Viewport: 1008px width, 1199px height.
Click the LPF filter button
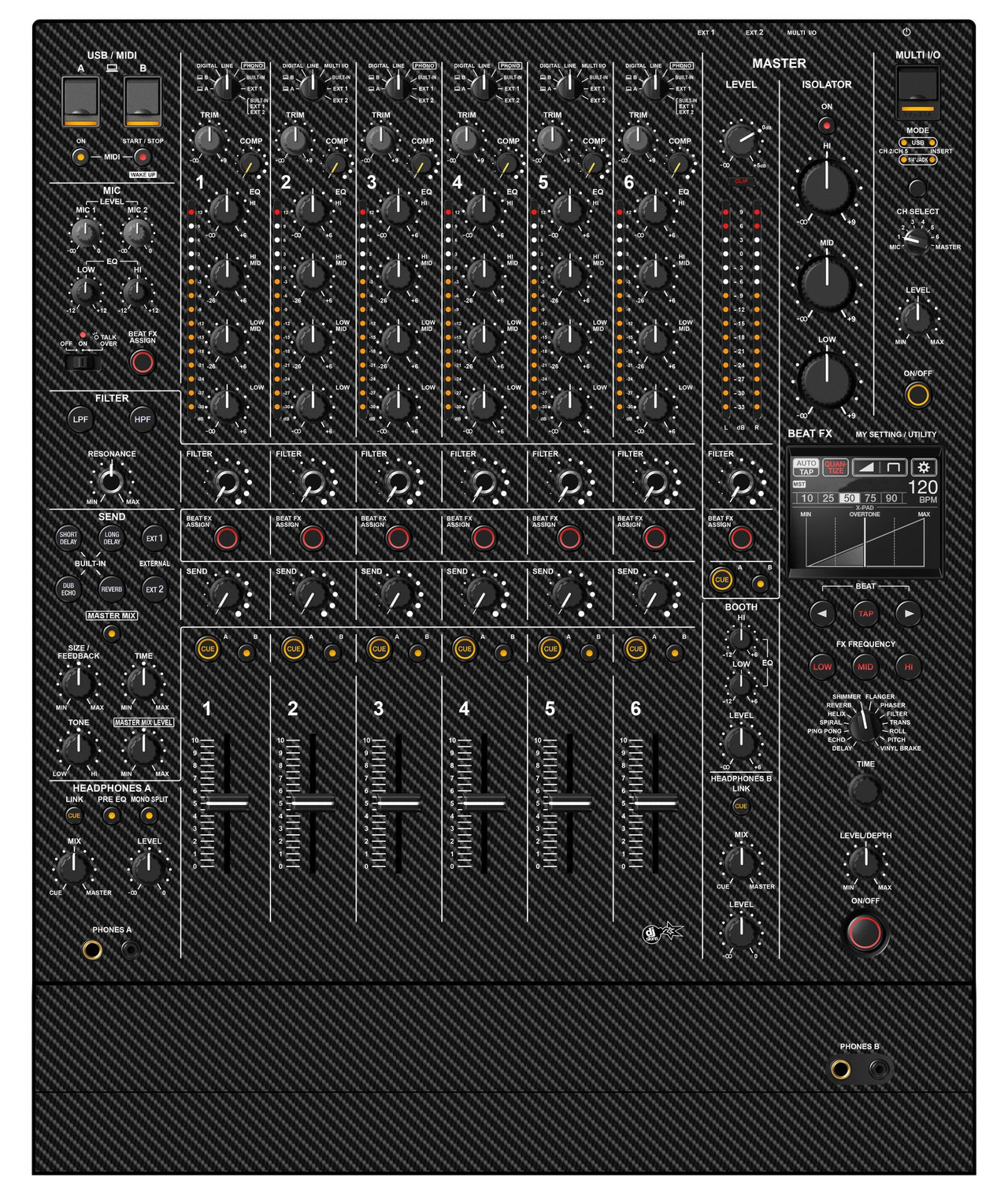coord(80,419)
